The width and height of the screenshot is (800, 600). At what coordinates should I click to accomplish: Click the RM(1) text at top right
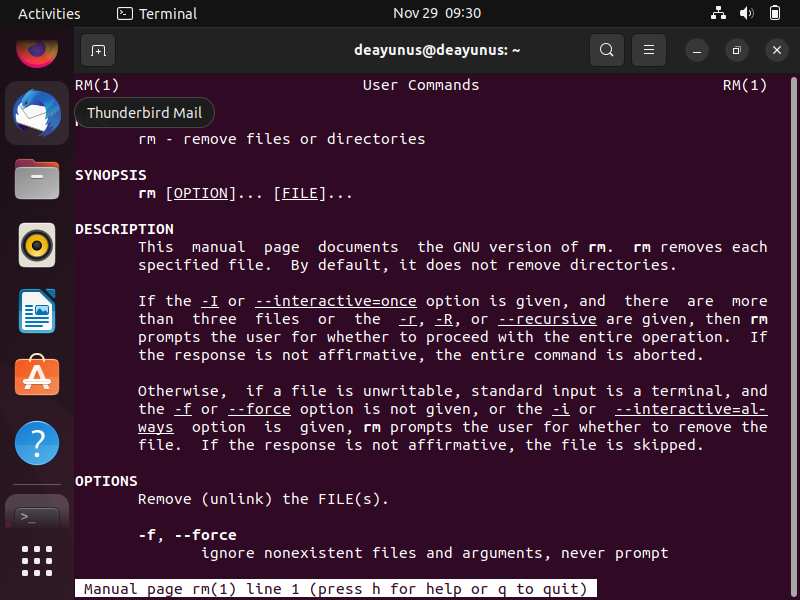pos(744,85)
